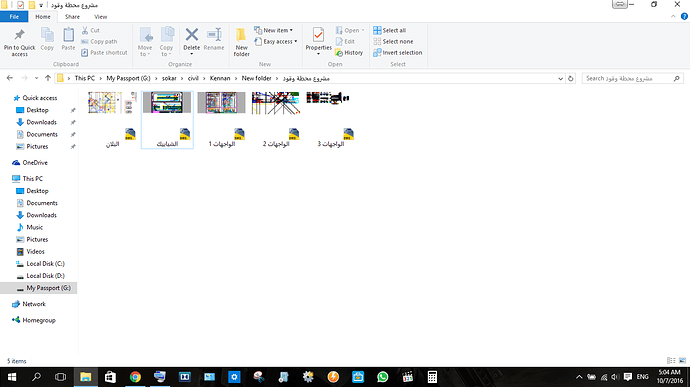This screenshot has width=690, height=387.
Task: Select the الواجهات 3 file
Action: 330,120
